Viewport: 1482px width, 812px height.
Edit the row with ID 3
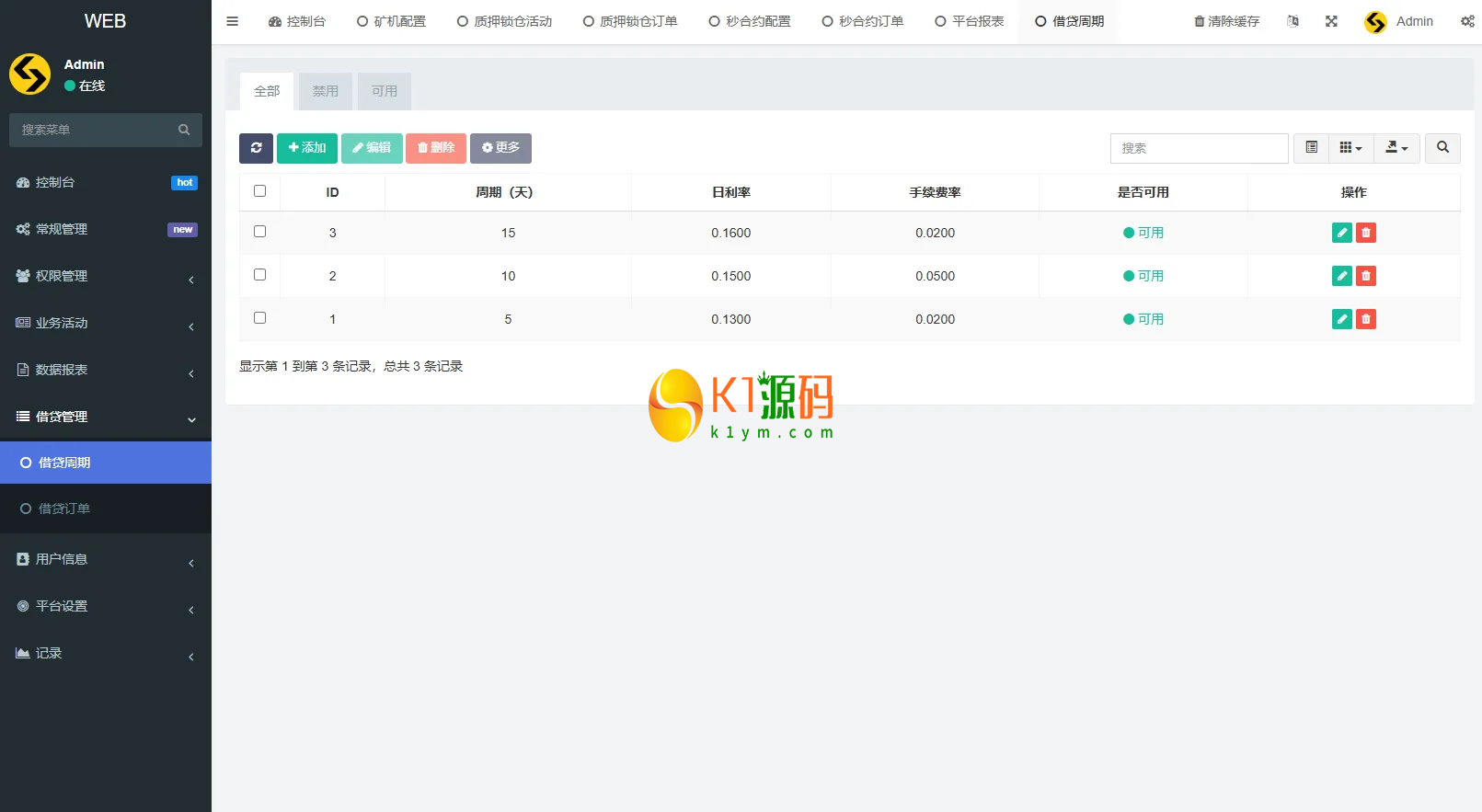(x=1342, y=233)
